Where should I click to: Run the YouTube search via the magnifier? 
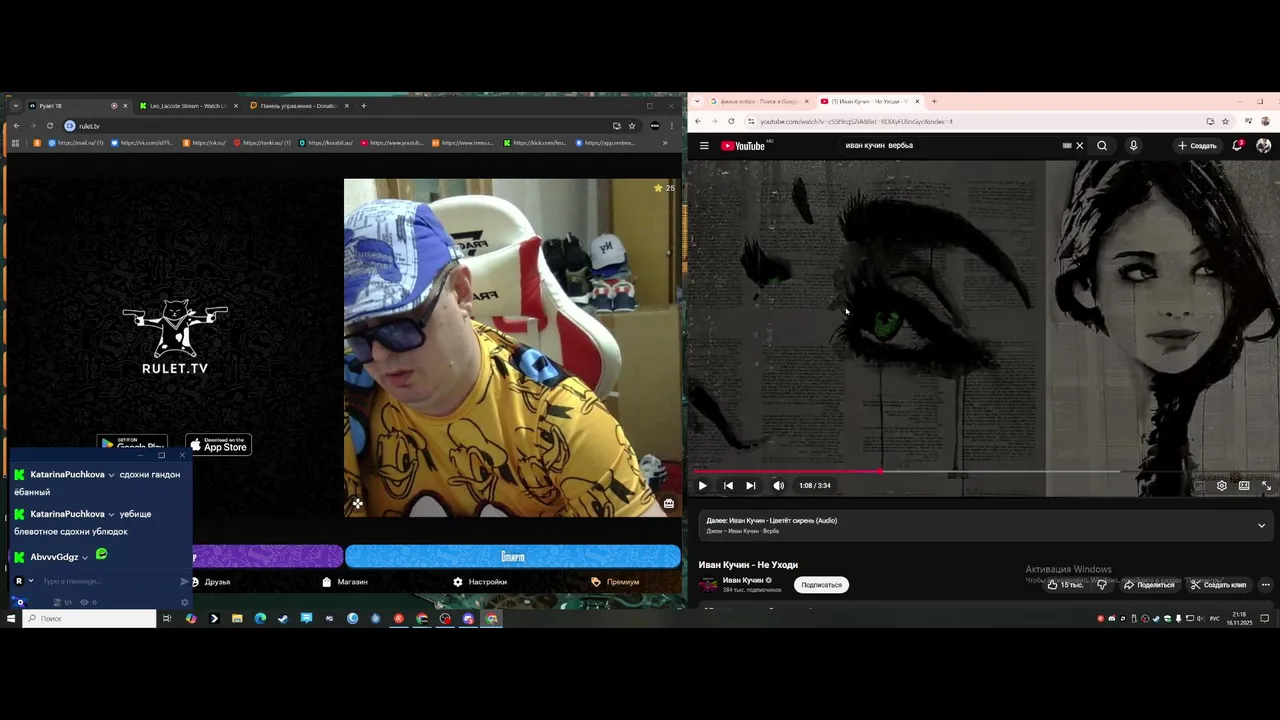[x=1102, y=146]
